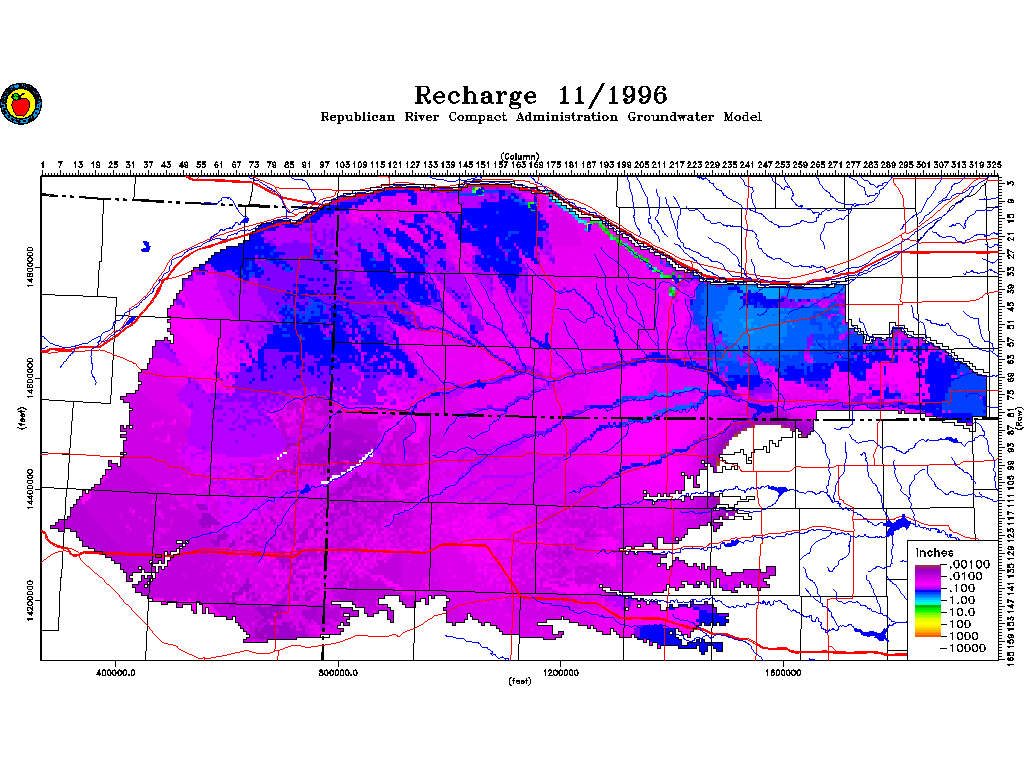Click the "1200000" x-axis tick label
This screenshot has height=768, width=1024.
562,671
